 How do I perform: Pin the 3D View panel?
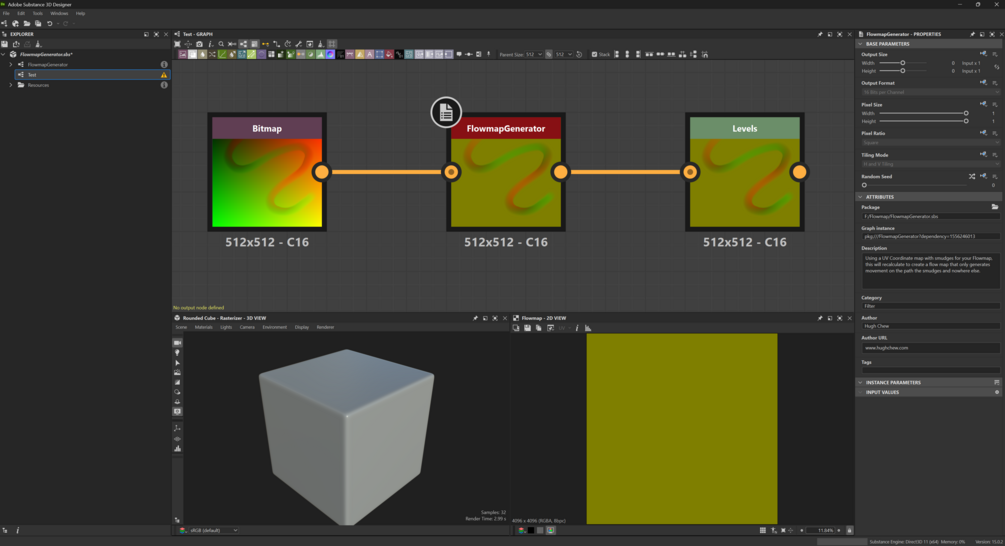point(475,318)
